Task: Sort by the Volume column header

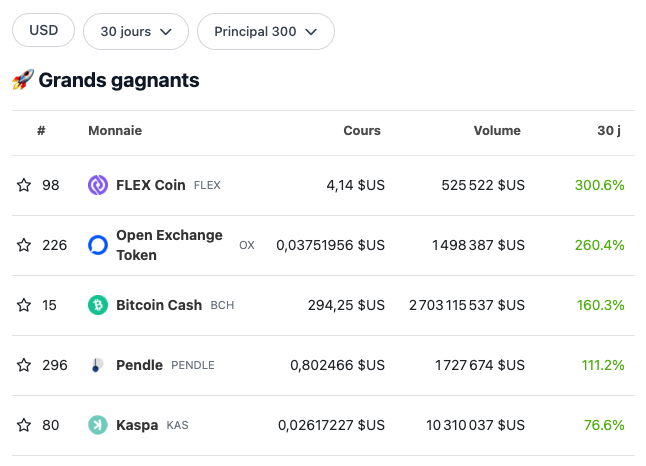Action: pyautogui.click(x=497, y=130)
